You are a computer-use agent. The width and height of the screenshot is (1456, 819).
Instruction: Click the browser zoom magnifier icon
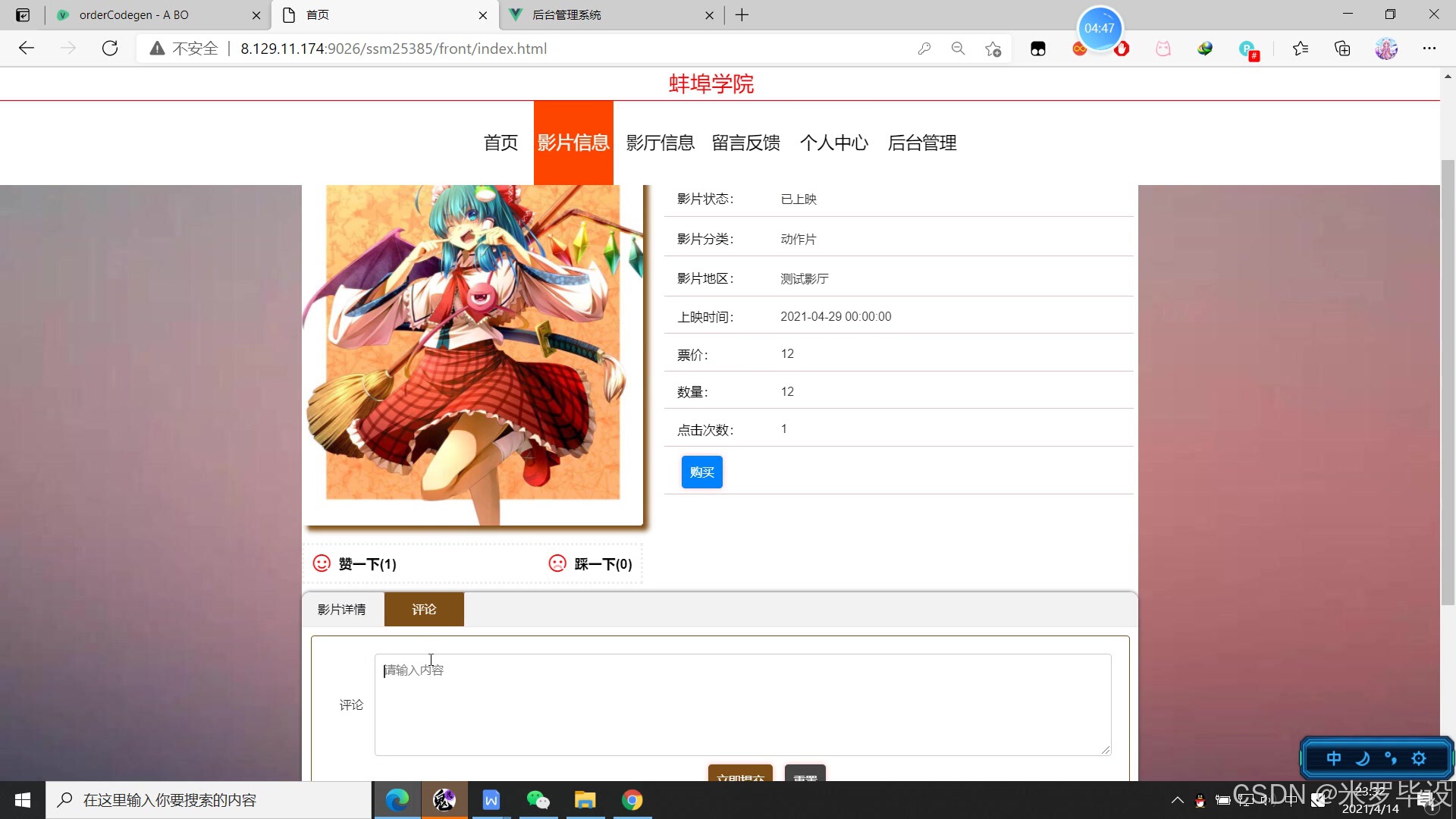(x=958, y=49)
